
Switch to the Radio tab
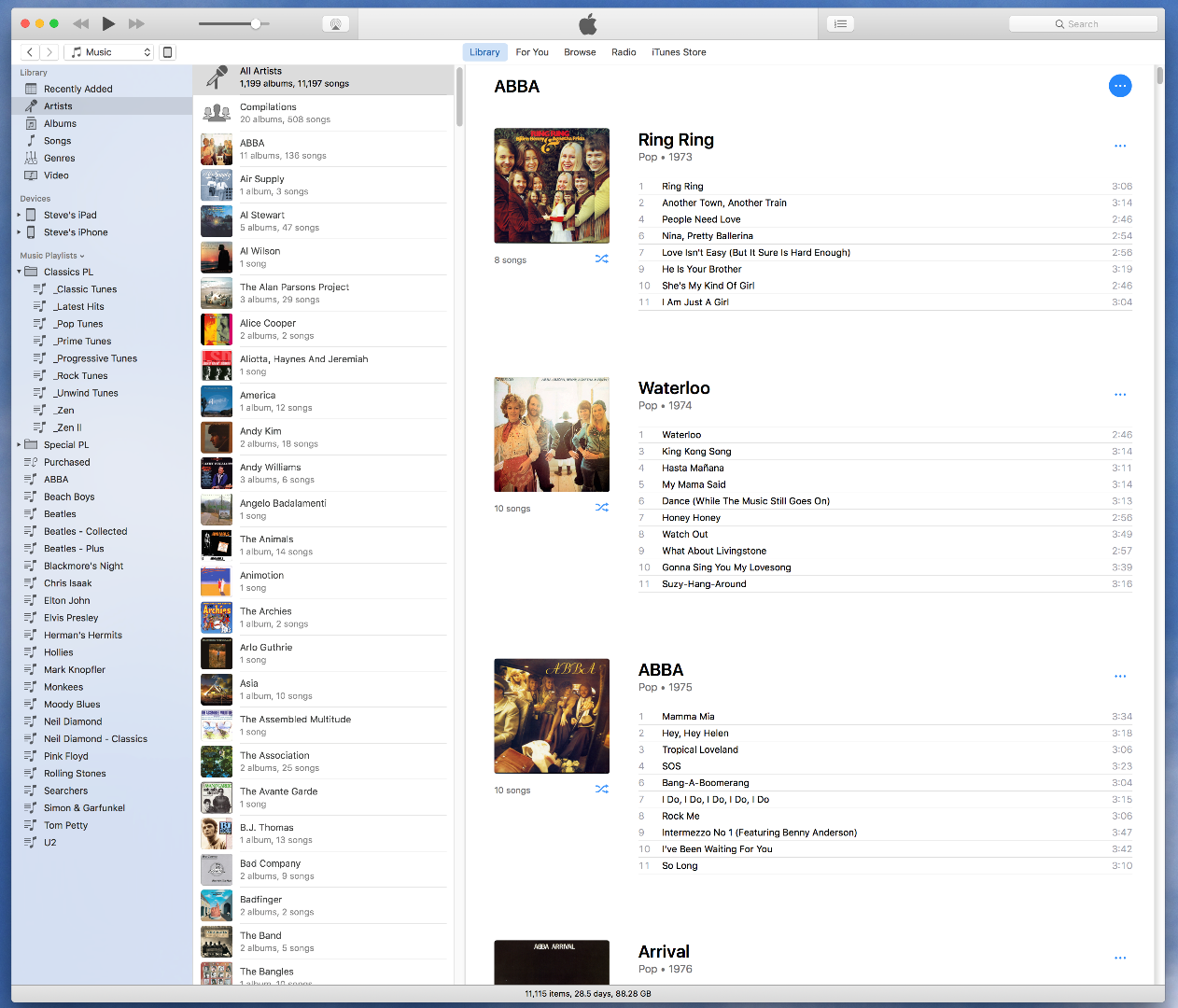tap(624, 52)
